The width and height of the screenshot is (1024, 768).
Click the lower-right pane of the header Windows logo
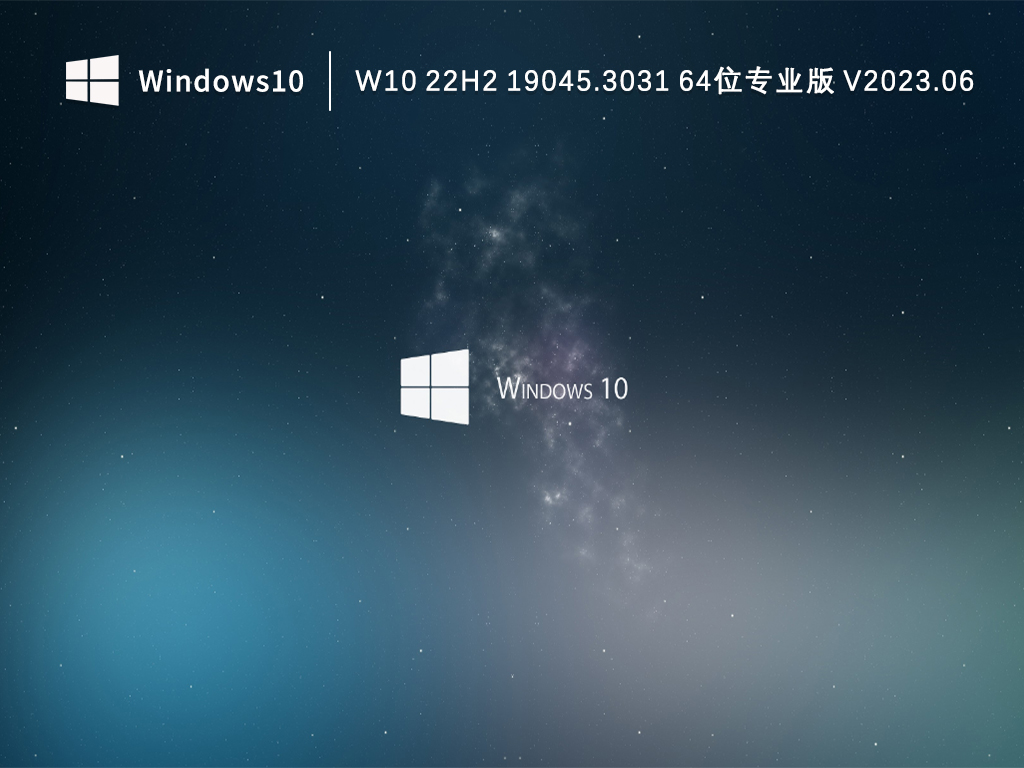(106, 94)
